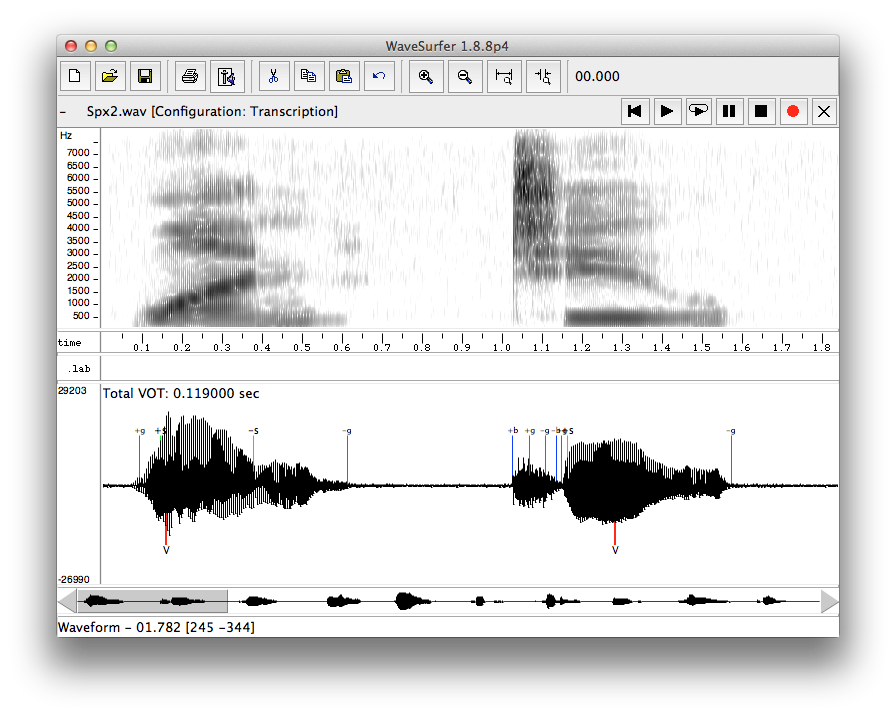Minimize the WaveSurfer window with yellow button
Viewport: 896px width, 716px height.
pyautogui.click(x=91, y=46)
